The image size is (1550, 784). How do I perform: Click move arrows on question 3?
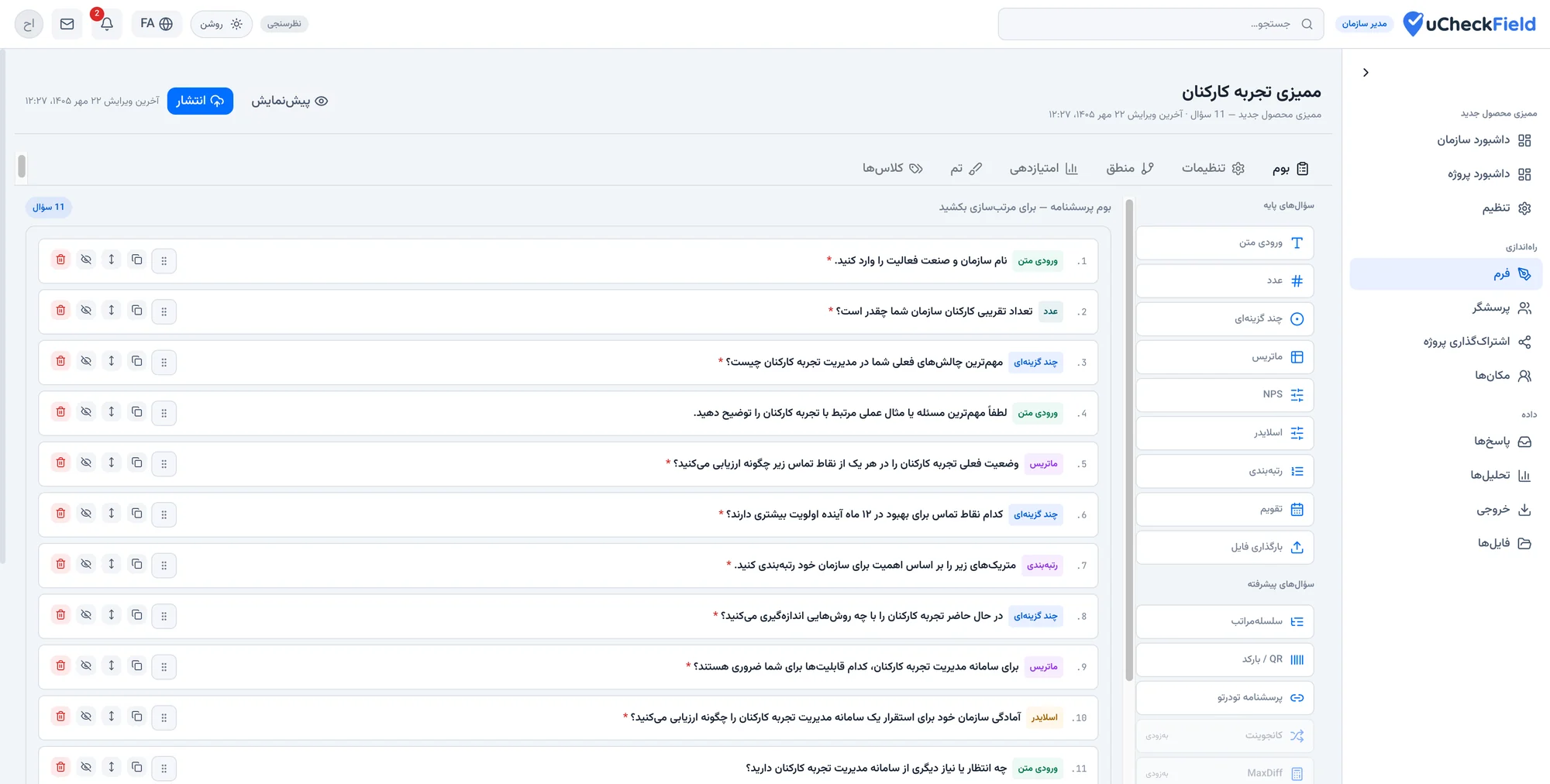(112, 361)
